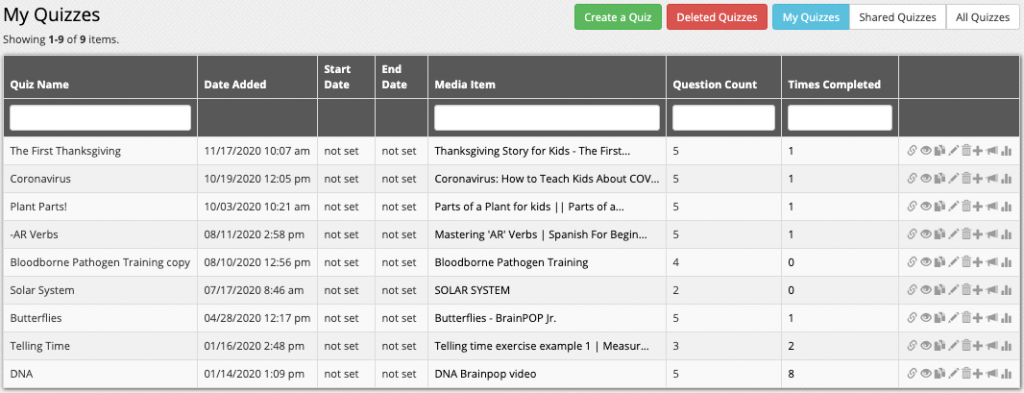1024x393 pixels.
Task: Click the Quiz Name filter field
Action: click(100, 118)
